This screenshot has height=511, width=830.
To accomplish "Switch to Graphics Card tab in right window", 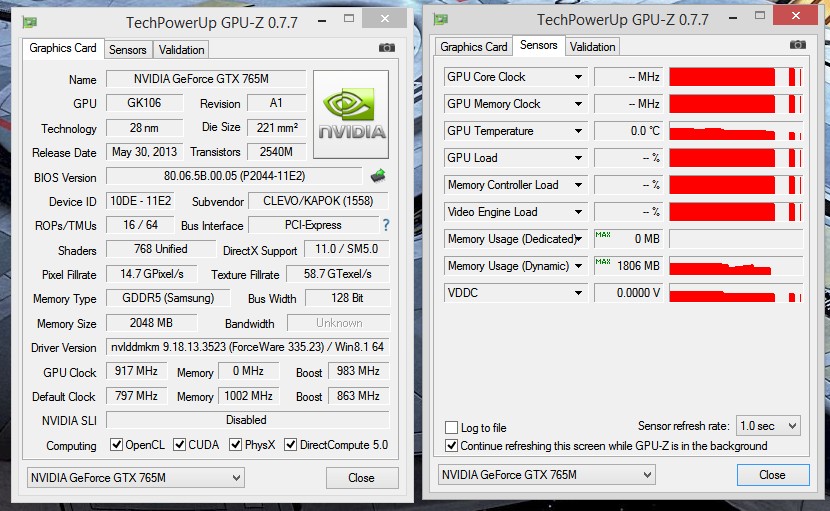I will (473, 47).
